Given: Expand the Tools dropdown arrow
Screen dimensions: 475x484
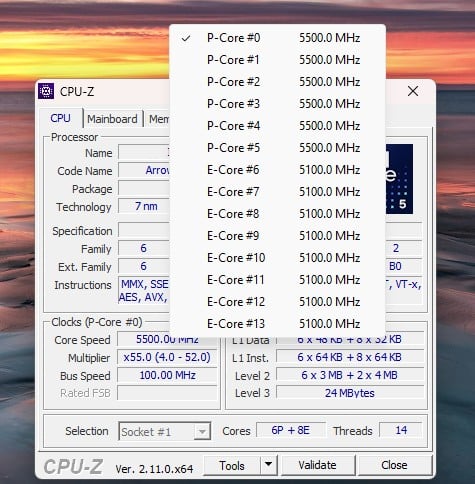Looking at the screenshot, I should (269, 465).
